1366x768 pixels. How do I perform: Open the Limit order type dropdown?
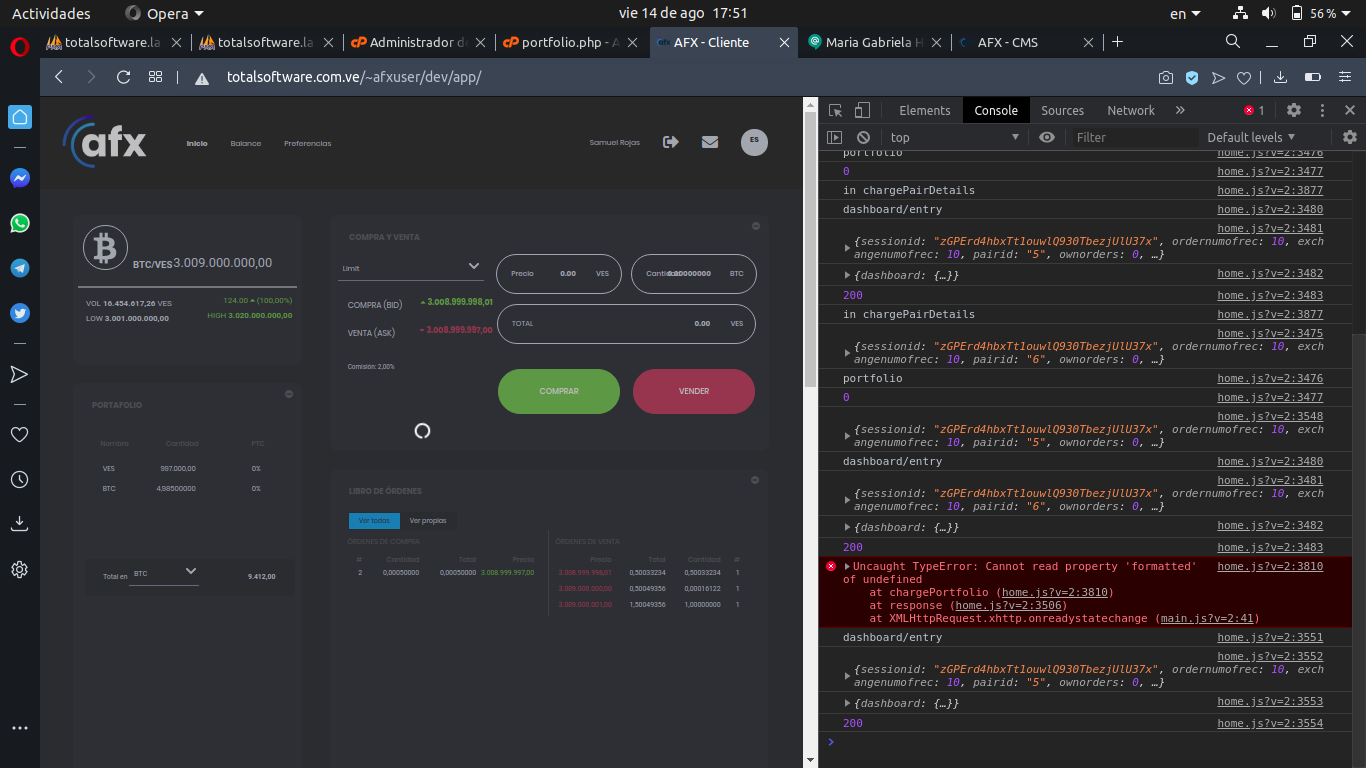[x=410, y=268]
